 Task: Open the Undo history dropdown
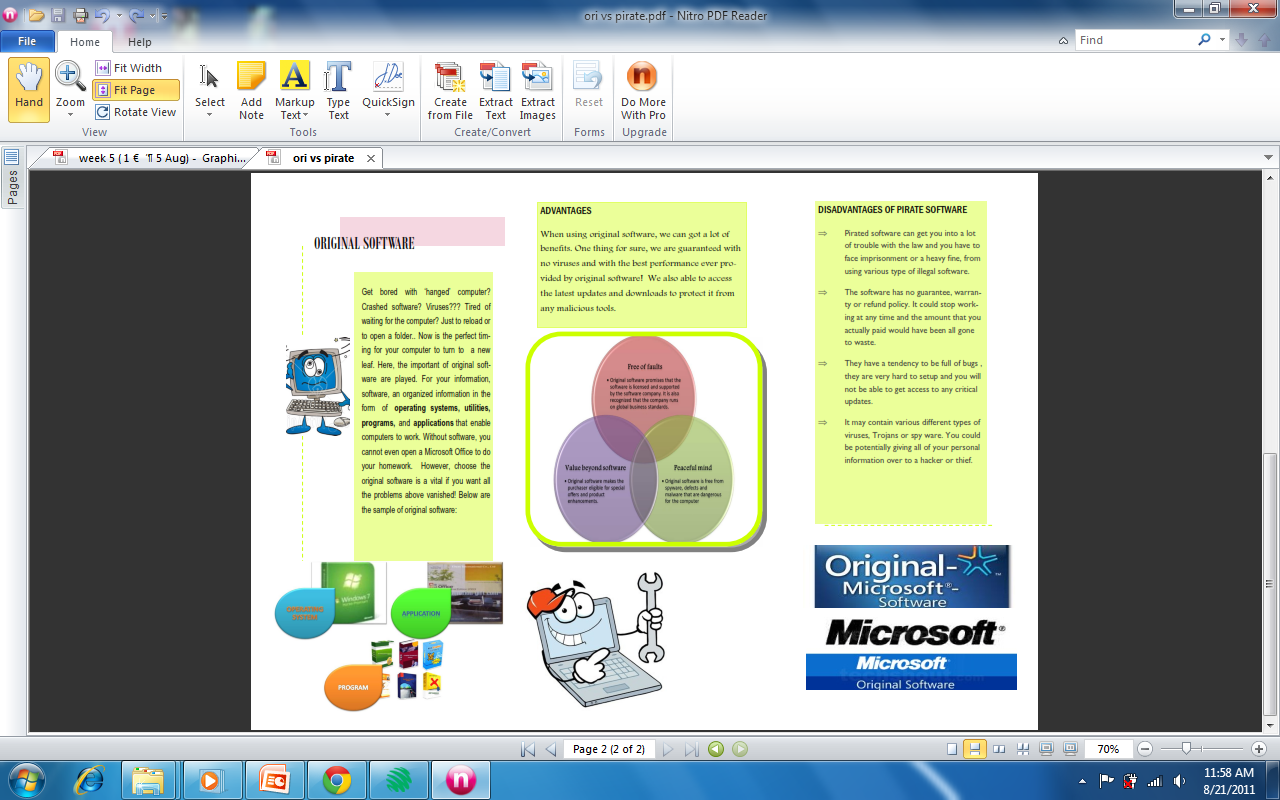(118, 16)
